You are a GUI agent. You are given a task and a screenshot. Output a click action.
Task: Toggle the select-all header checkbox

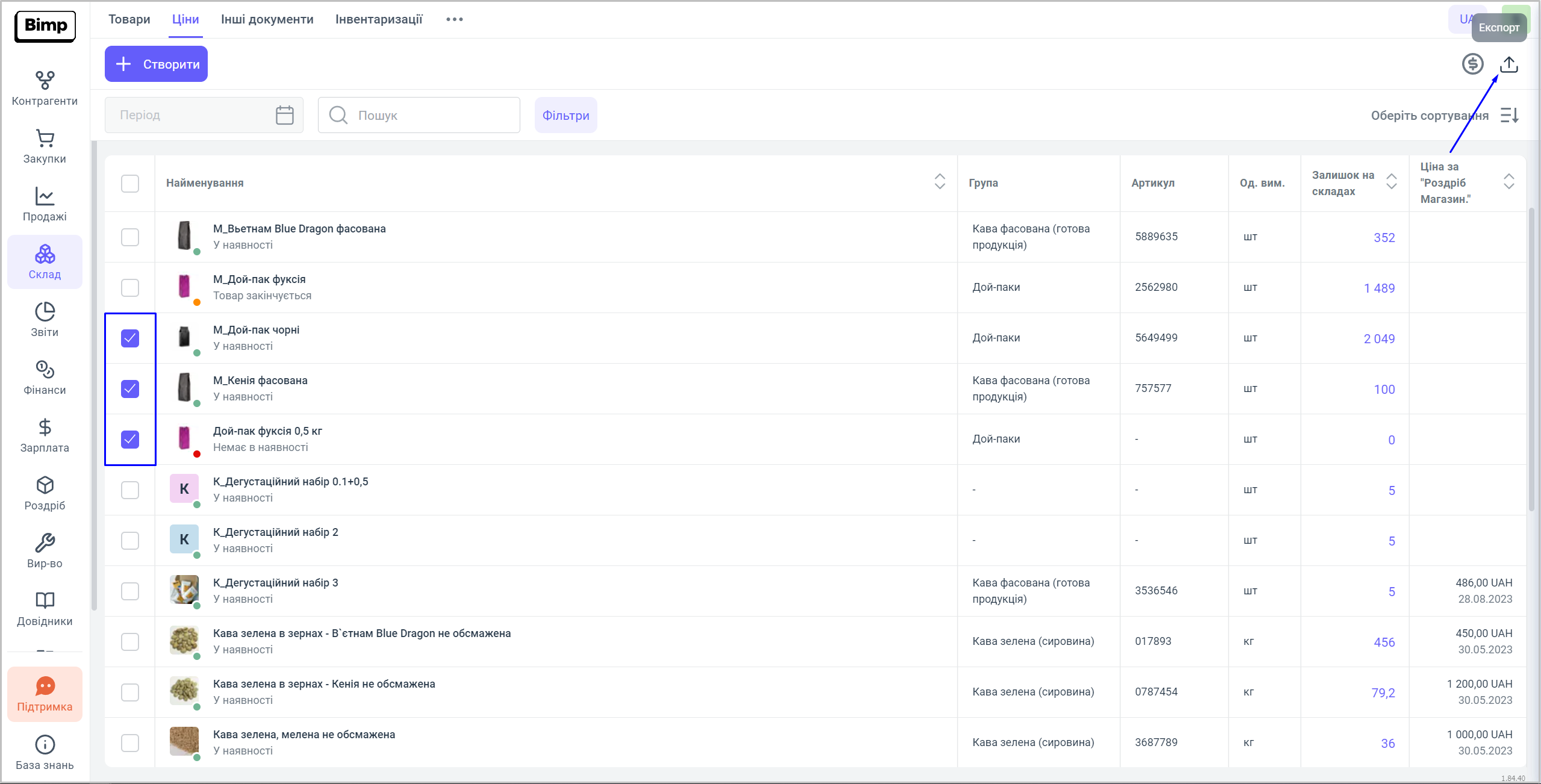[x=130, y=184]
